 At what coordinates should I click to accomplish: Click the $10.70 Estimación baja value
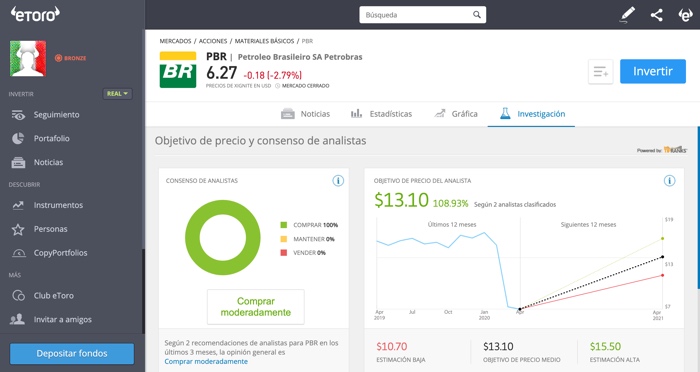392,347
